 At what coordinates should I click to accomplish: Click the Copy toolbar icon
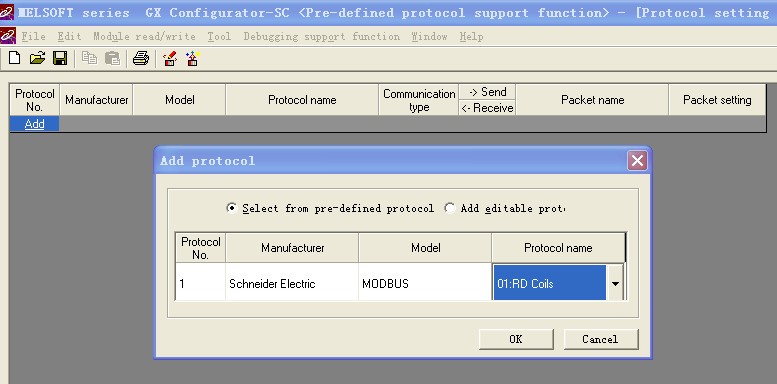tap(90, 58)
